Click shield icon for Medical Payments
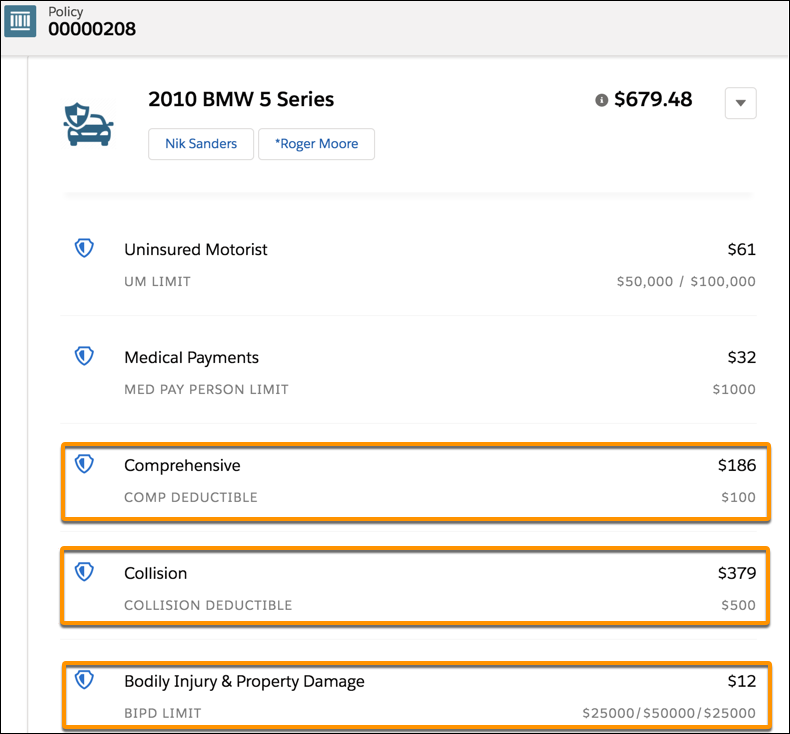The height and width of the screenshot is (734, 790). coord(84,356)
